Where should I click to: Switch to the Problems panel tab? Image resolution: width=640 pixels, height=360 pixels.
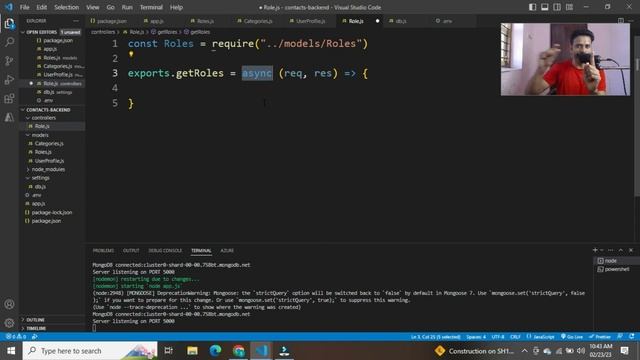103,251
